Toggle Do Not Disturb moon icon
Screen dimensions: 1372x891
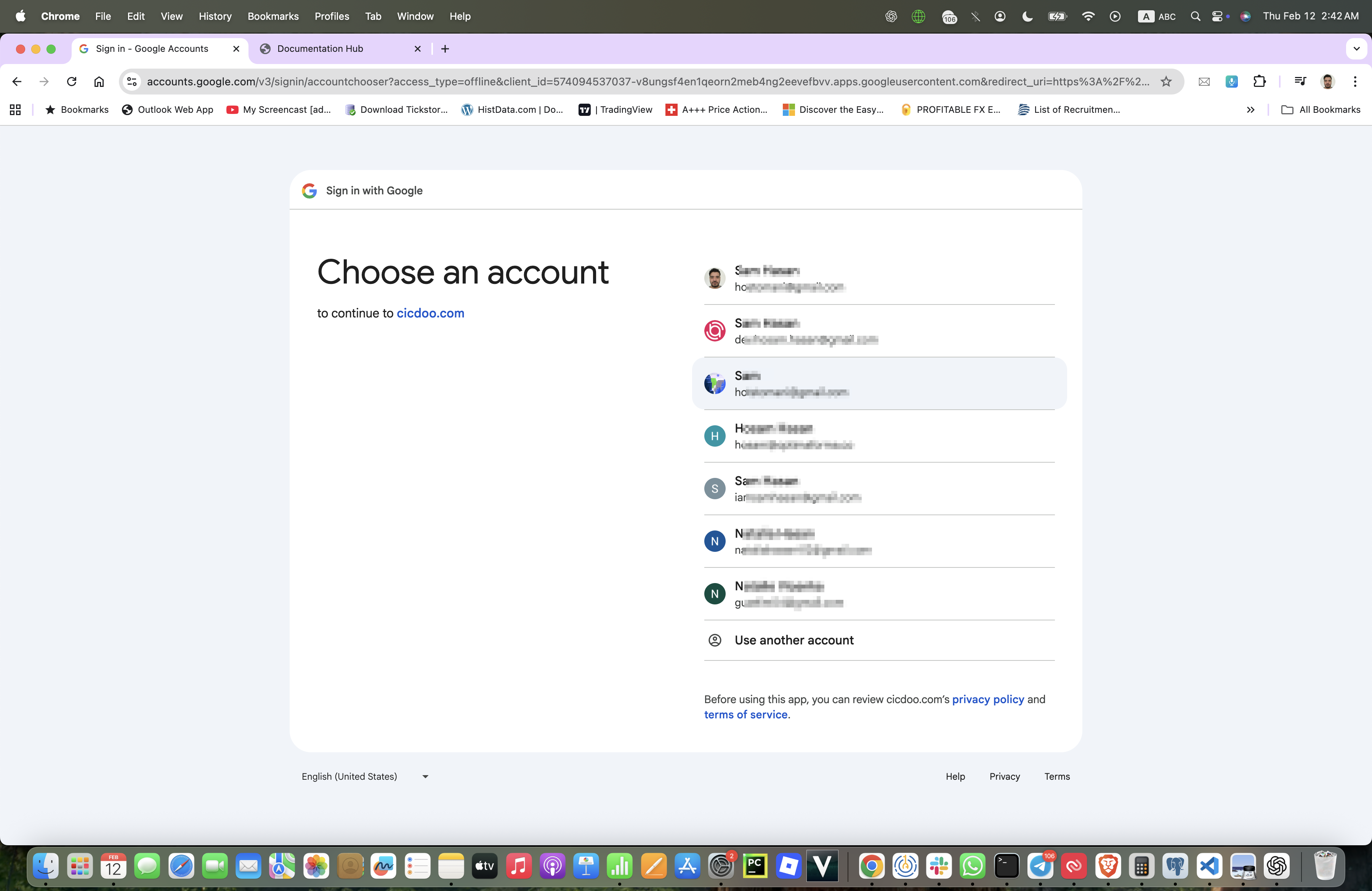[1027, 16]
